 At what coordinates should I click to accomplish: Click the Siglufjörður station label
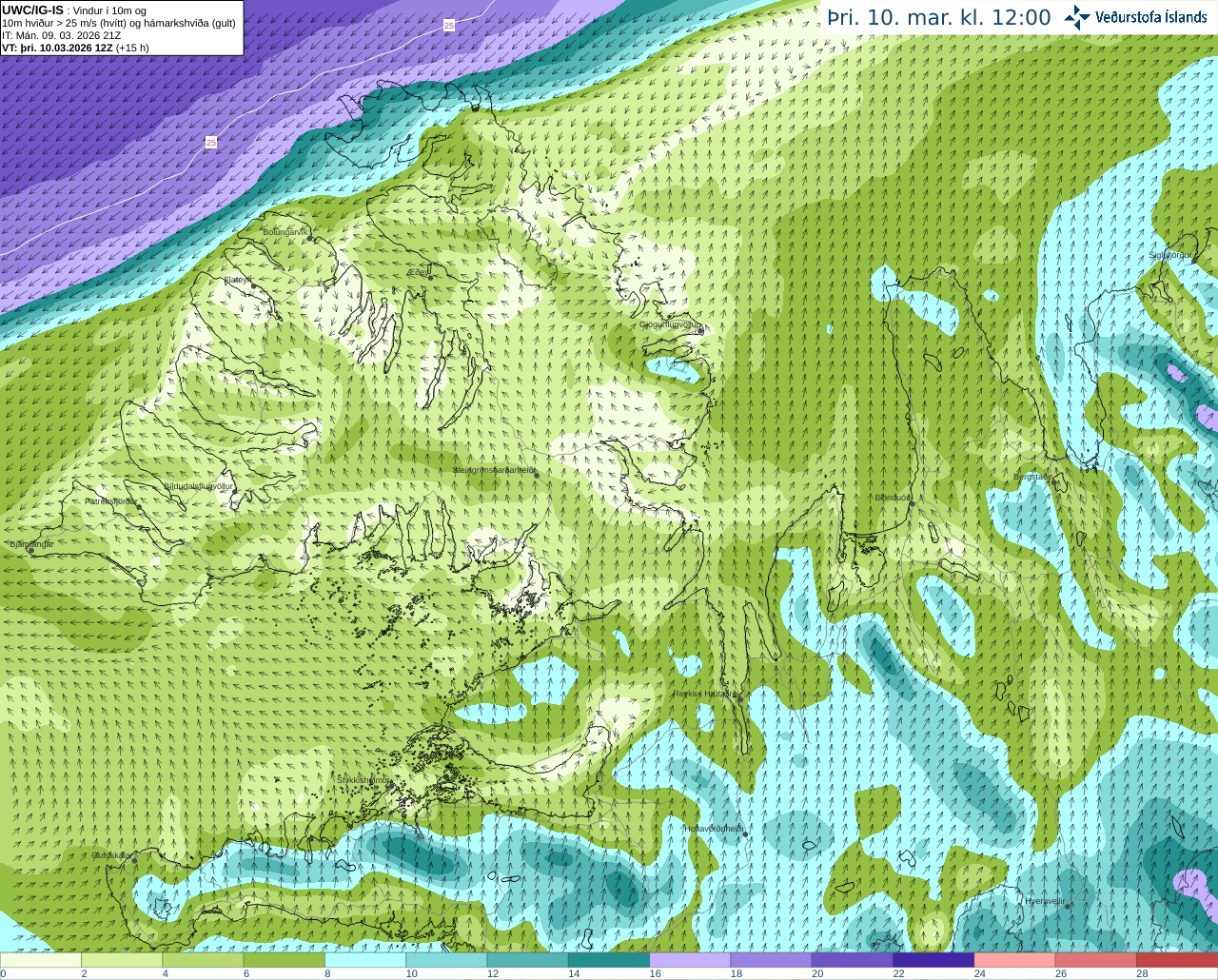coord(1170,255)
